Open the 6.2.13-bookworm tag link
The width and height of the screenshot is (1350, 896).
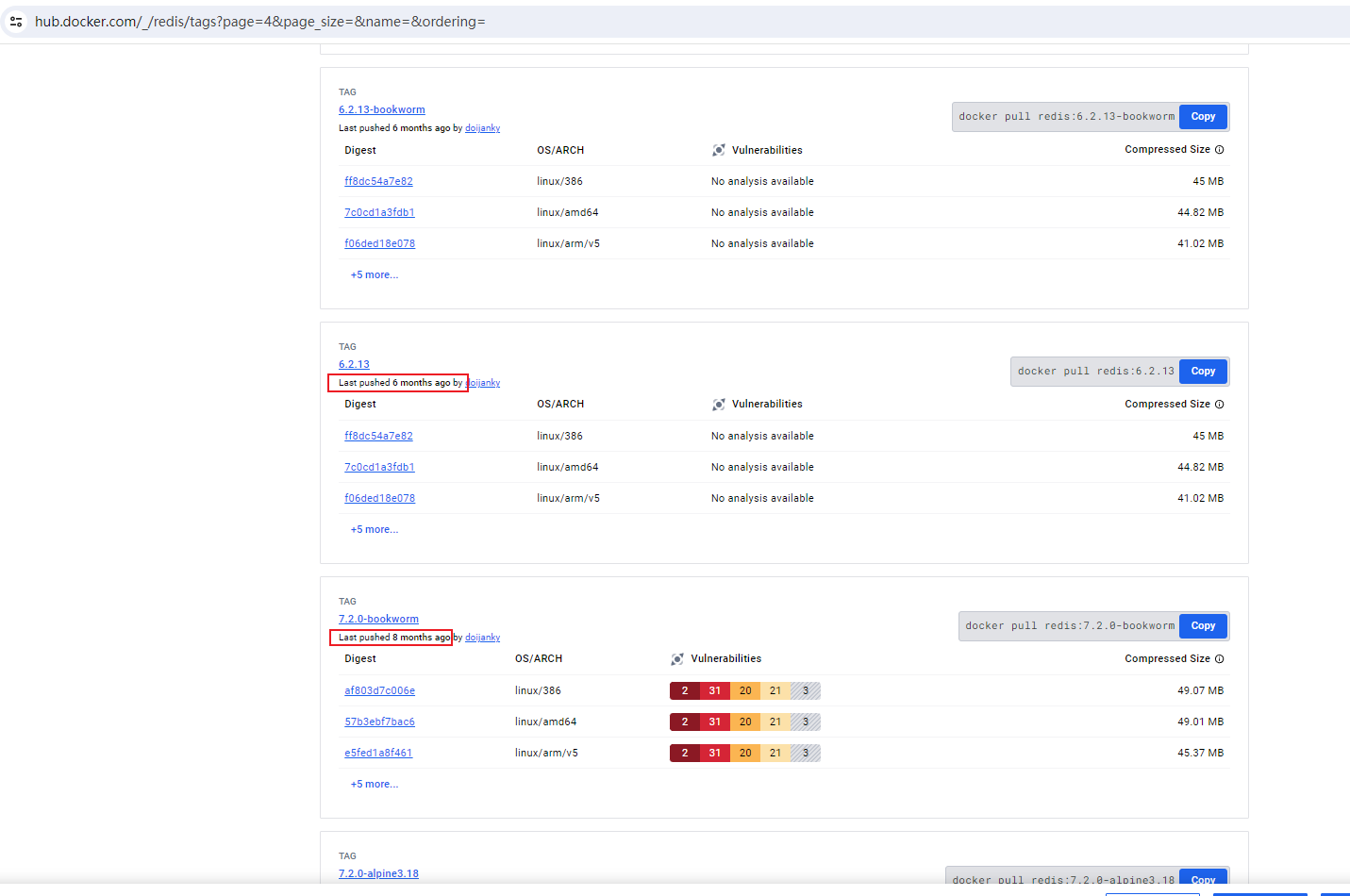(382, 109)
